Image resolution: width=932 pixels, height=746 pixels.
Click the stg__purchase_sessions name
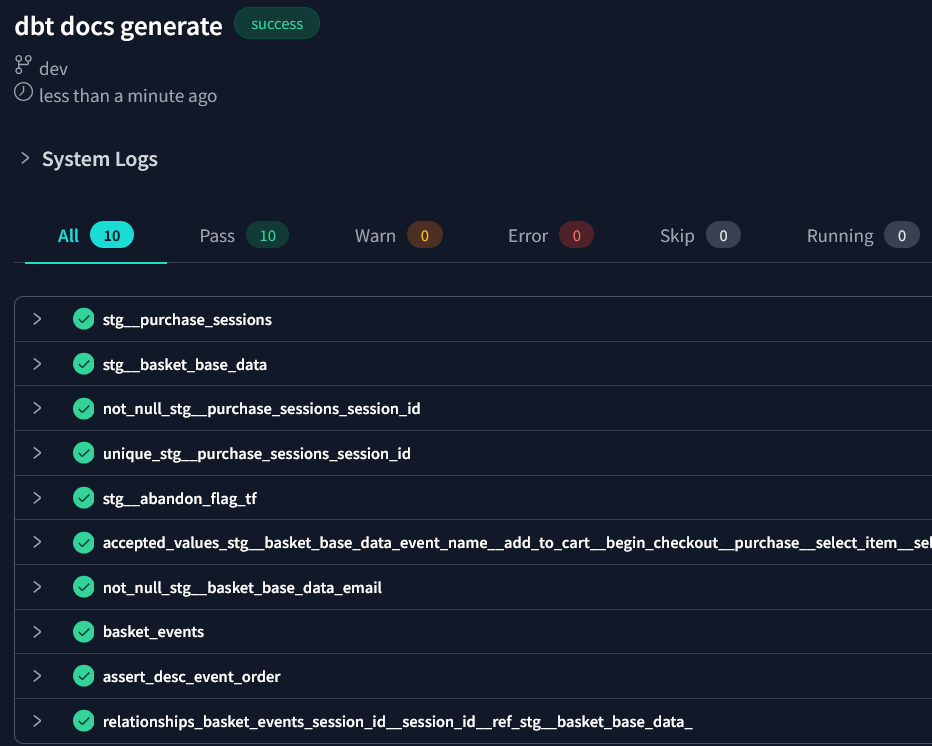pos(187,320)
